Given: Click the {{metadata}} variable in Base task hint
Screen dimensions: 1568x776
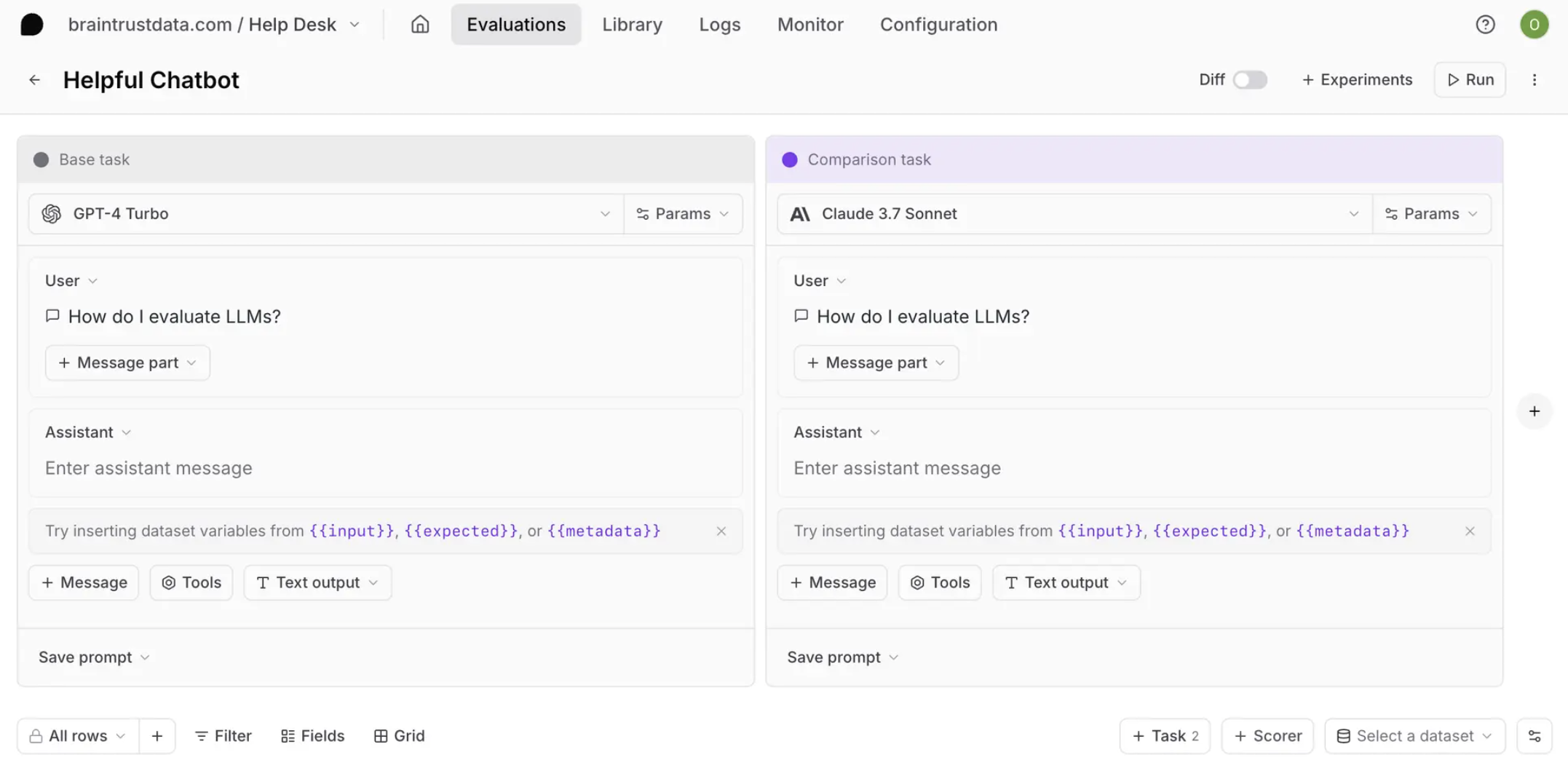Looking at the screenshot, I should click(604, 531).
